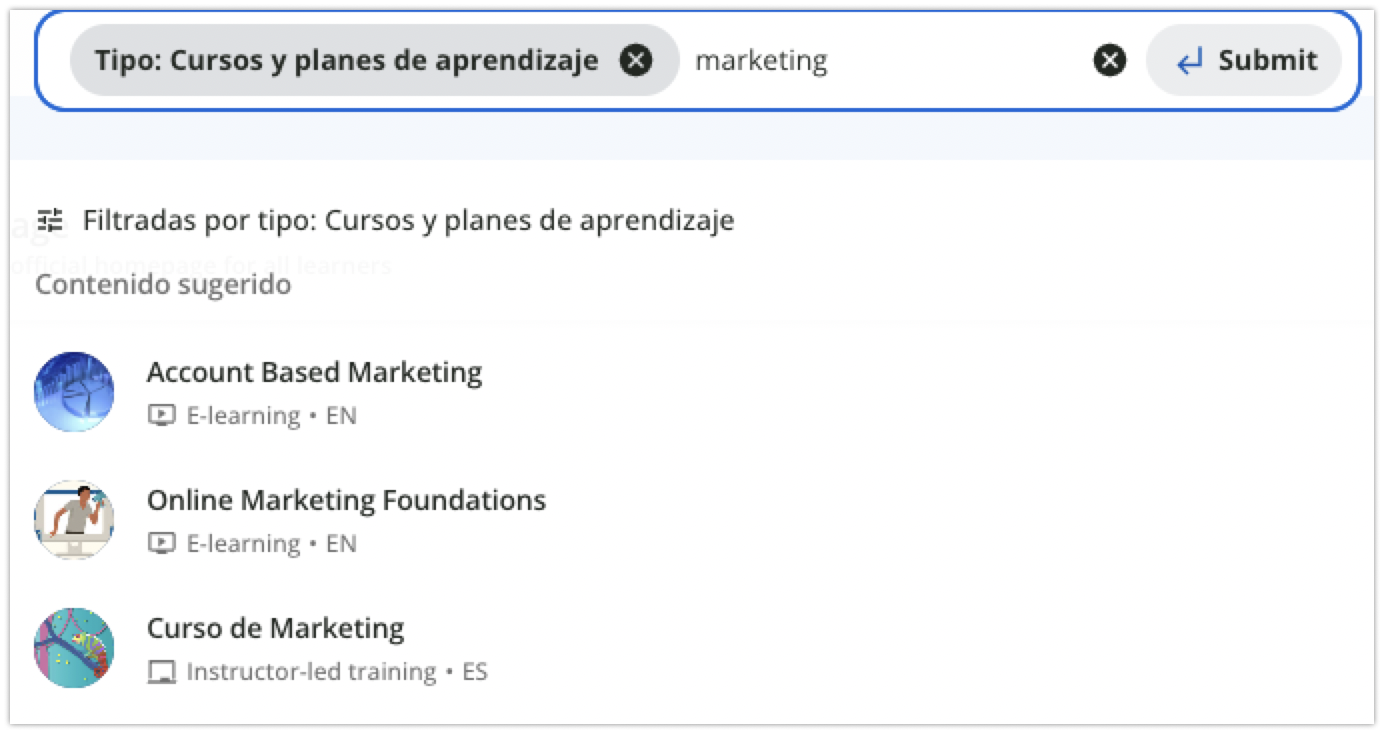Click the Submit button
Image resolution: width=1384 pixels, height=734 pixels.
(x=1244, y=61)
